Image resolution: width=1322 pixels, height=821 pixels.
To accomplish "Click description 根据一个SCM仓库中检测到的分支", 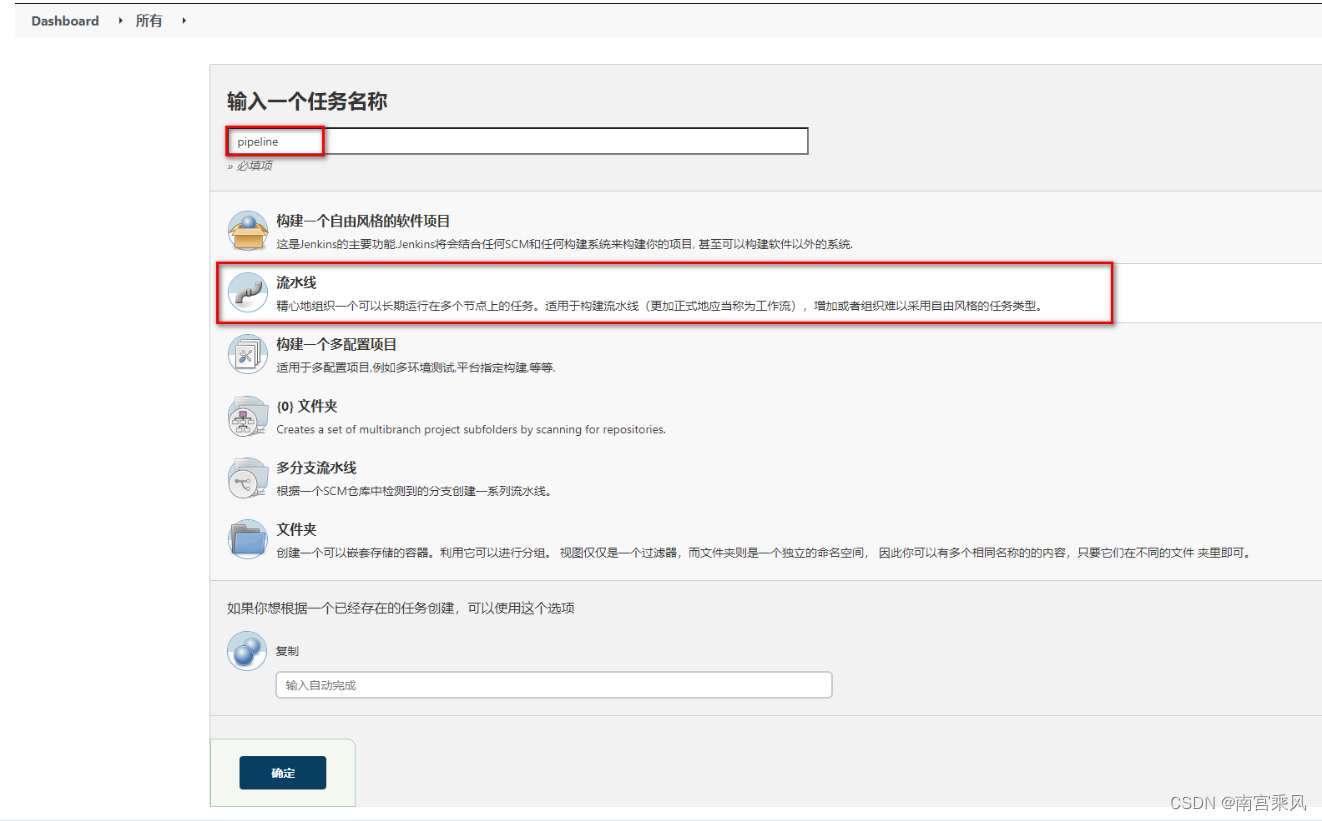I will coord(414,491).
